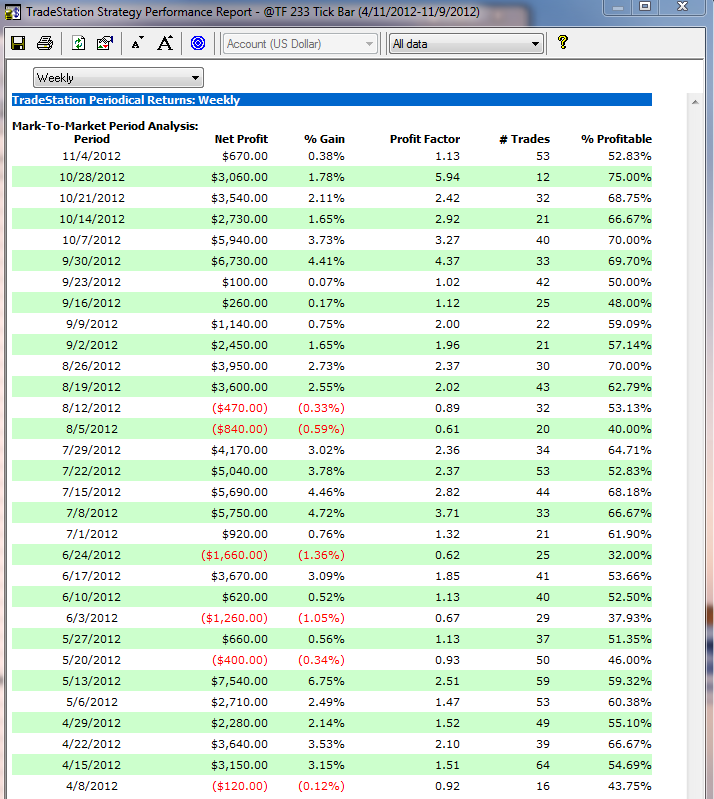Select the 5/27/2012 period cell
This screenshot has height=799, width=714.
pos(92,639)
